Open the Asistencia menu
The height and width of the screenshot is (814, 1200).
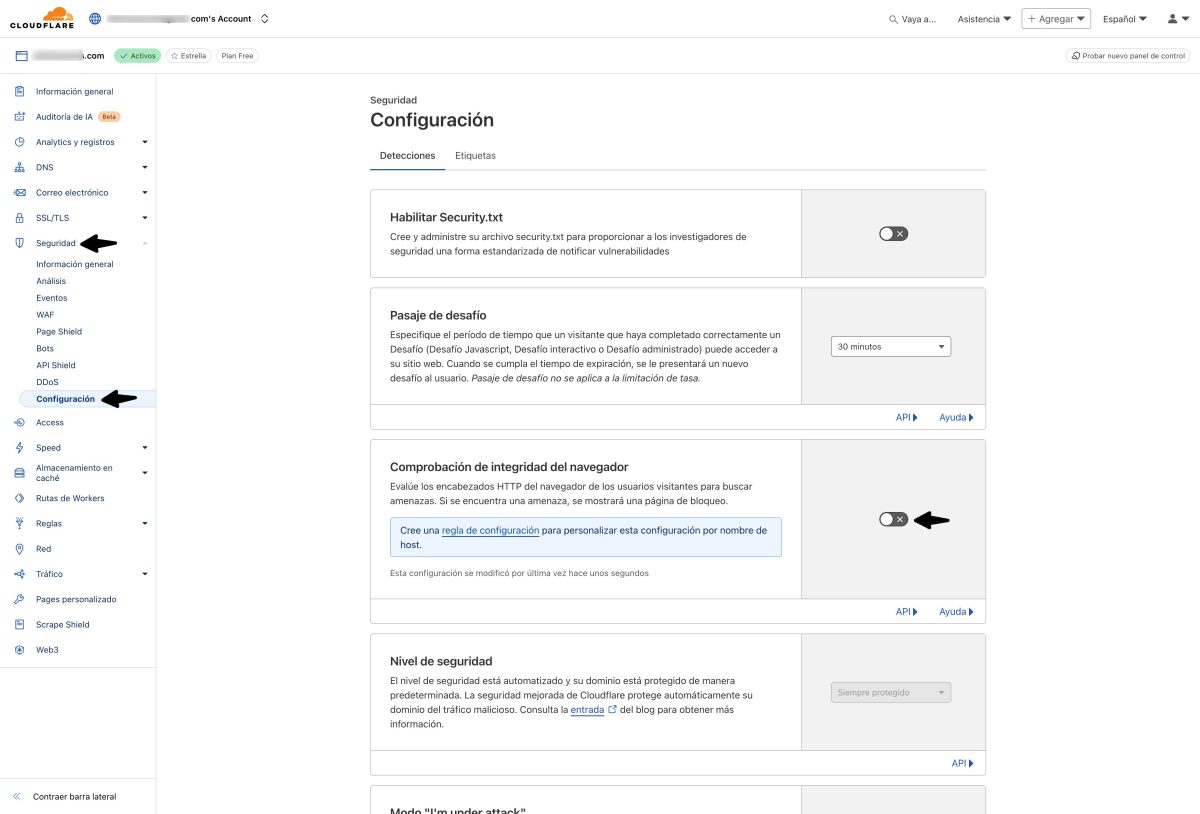click(x=984, y=19)
